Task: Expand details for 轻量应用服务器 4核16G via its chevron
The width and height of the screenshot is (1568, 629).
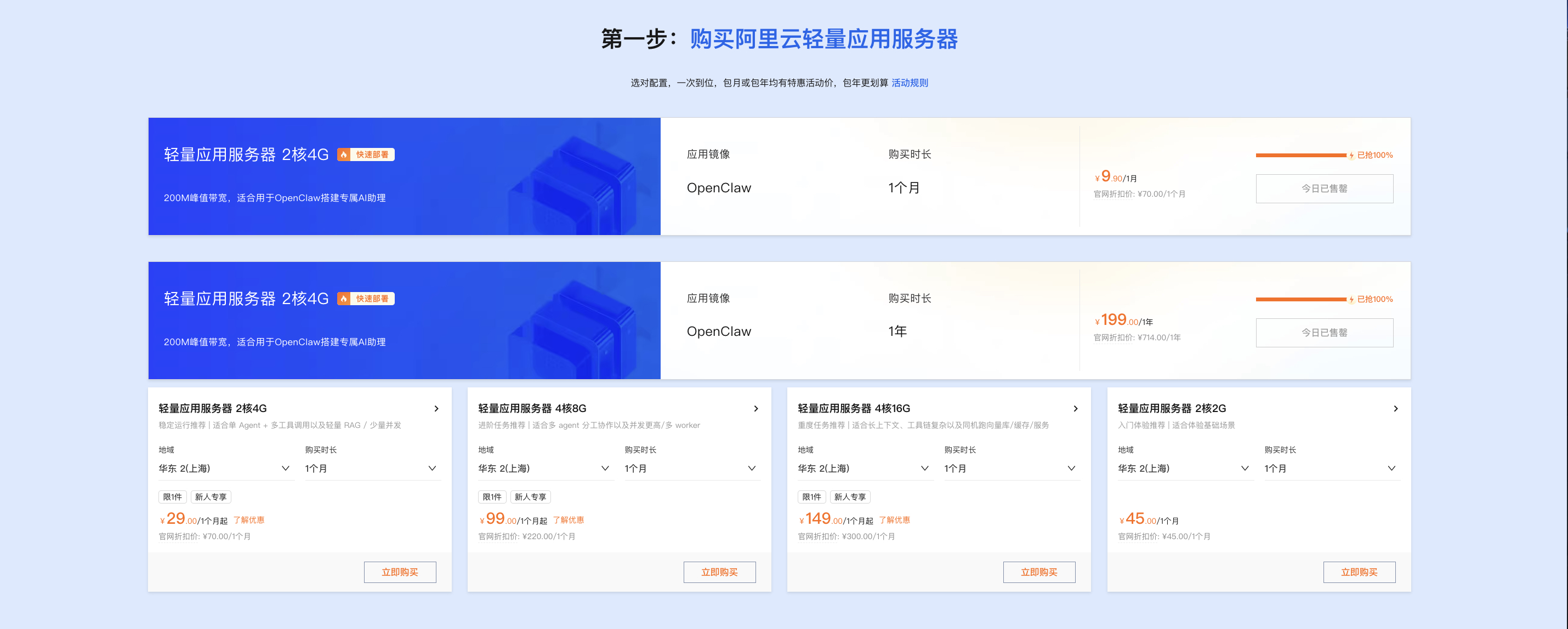Action: click(1076, 408)
